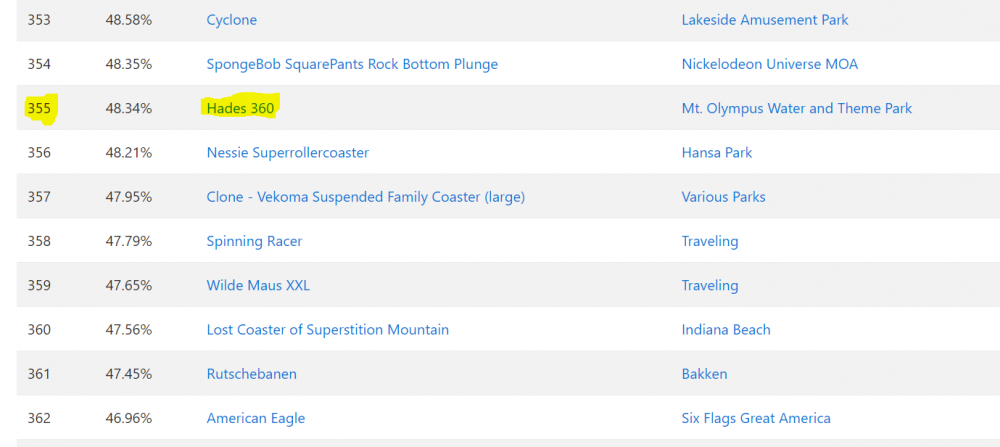Click Mt. Olympus Water and Theme Park
This screenshot has width=1000, height=447.
click(796, 108)
